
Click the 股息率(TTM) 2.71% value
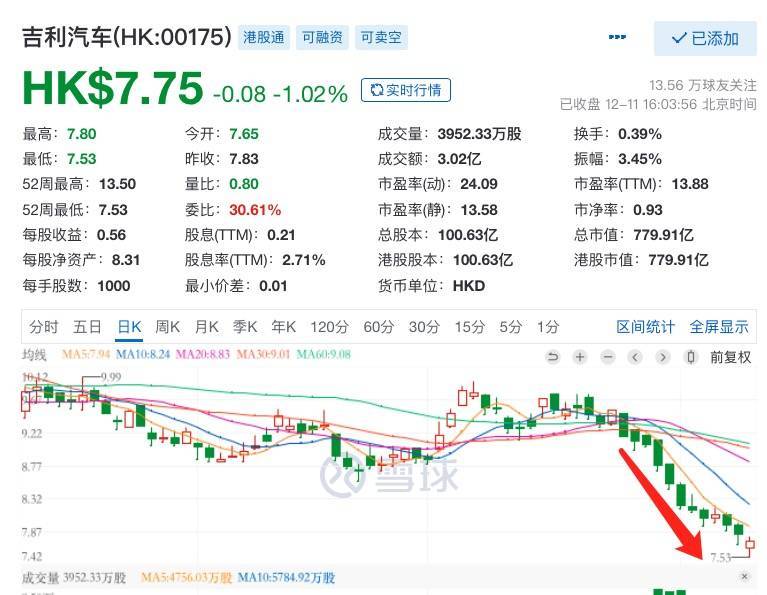(304, 260)
